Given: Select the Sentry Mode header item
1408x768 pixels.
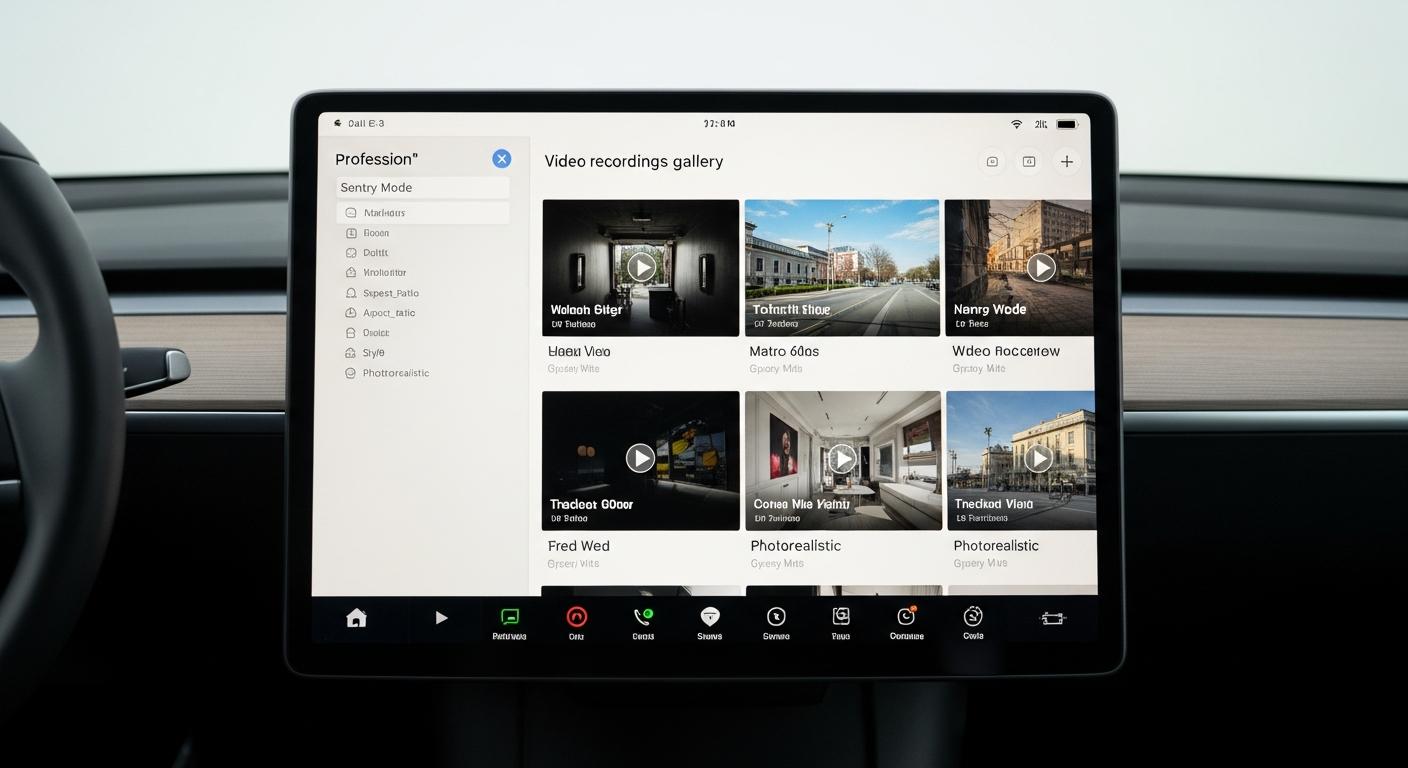Looking at the screenshot, I should point(422,188).
